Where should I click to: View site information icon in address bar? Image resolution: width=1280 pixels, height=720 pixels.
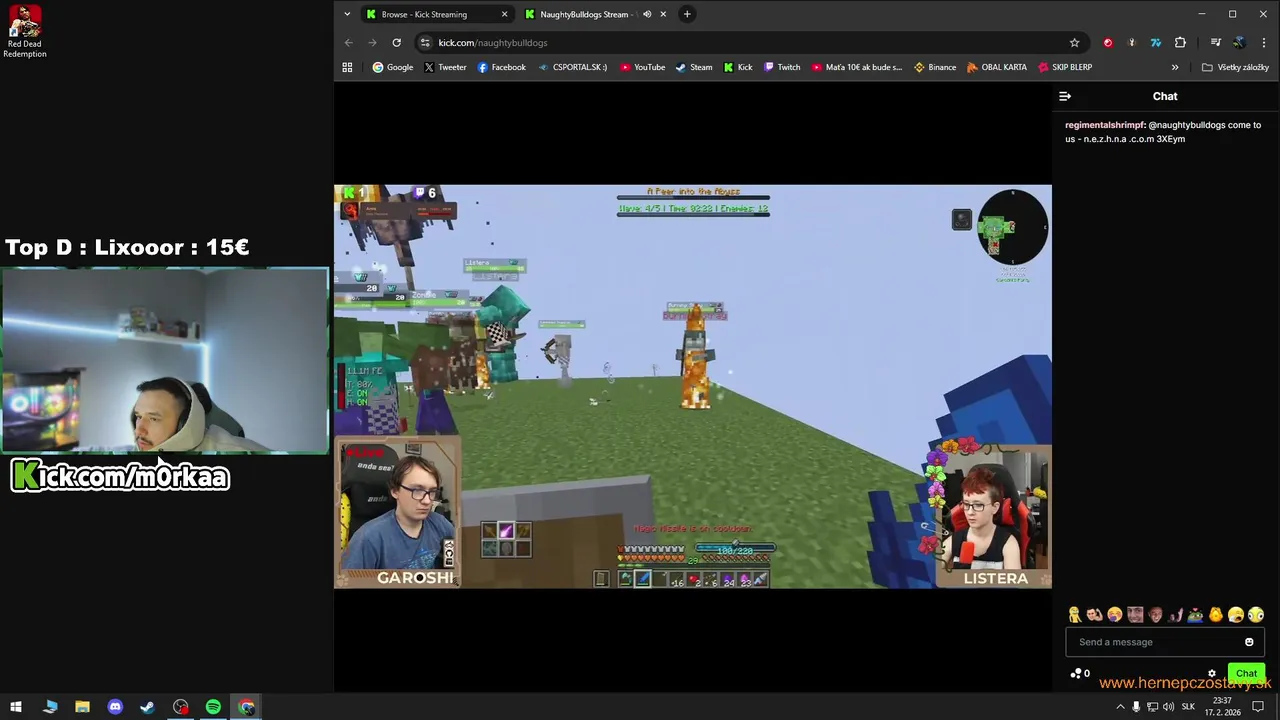pos(425,43)
